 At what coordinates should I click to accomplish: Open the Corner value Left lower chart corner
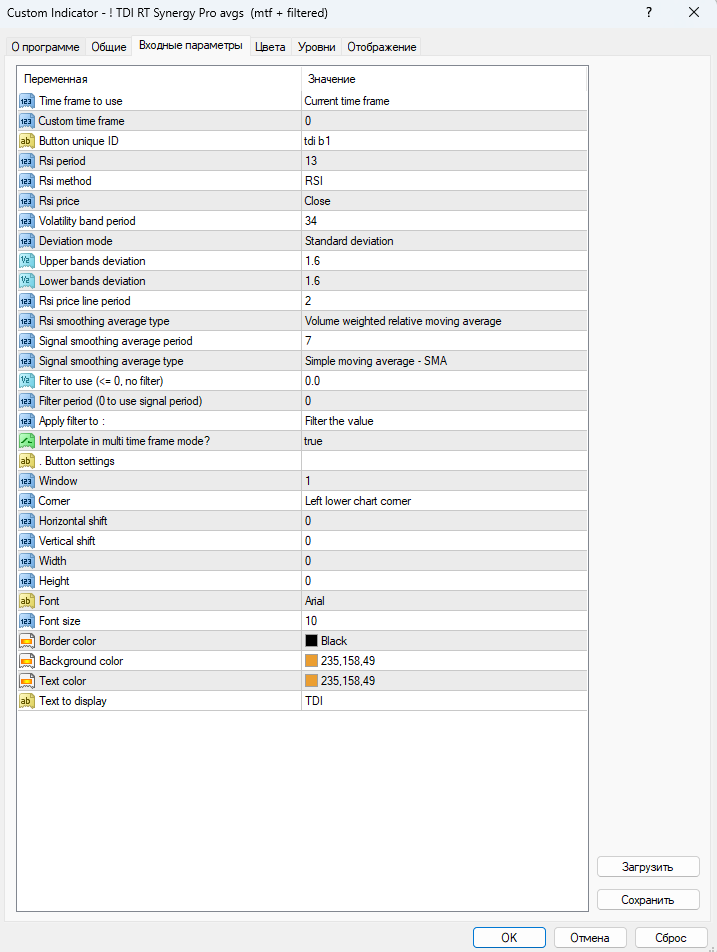[x=444, y=501]
